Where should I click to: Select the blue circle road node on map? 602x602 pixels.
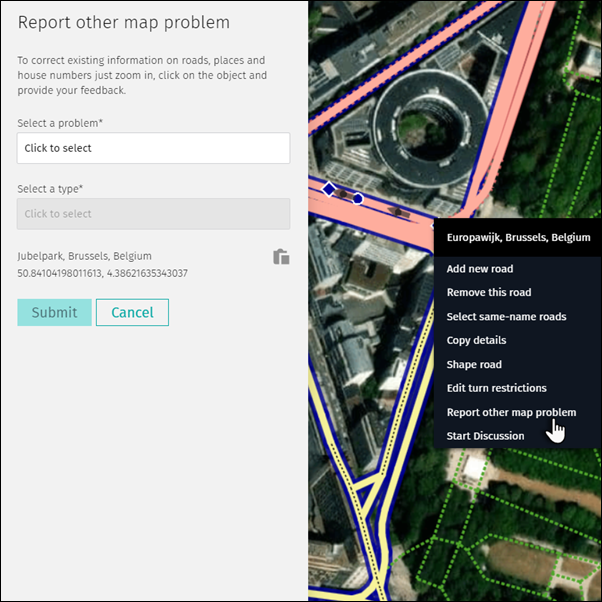(x=357, y=198)
